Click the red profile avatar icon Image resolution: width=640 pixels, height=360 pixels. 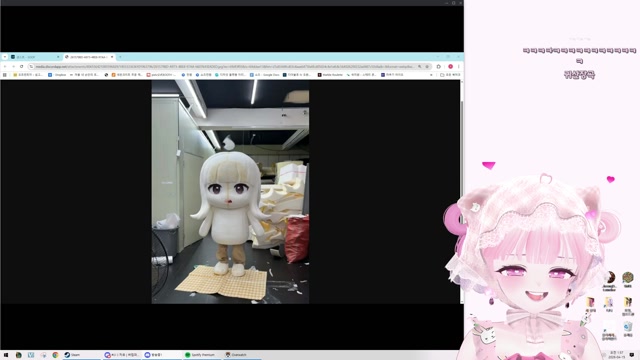pos(451,67)
